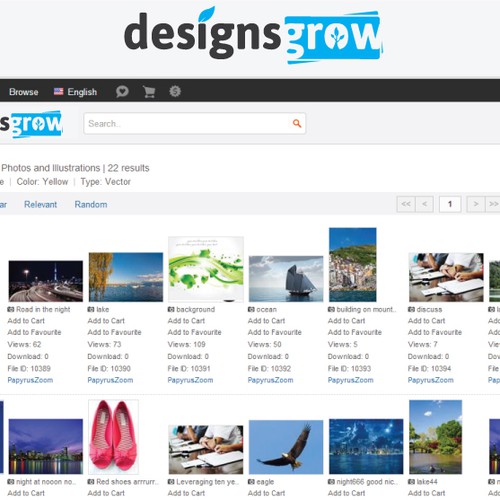500x500 pixels.
Task: Click the orange search magnifier icon
Action: [x=297, y=124]
